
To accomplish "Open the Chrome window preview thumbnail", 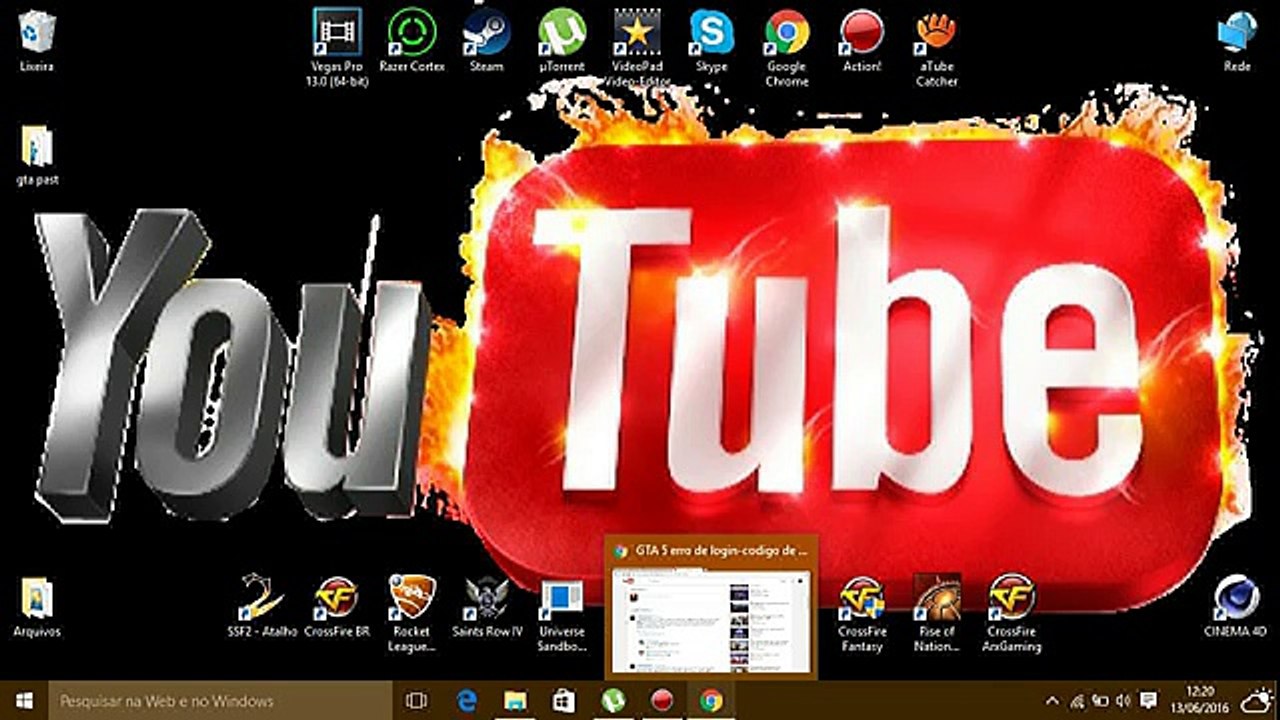I will point(711,622).
